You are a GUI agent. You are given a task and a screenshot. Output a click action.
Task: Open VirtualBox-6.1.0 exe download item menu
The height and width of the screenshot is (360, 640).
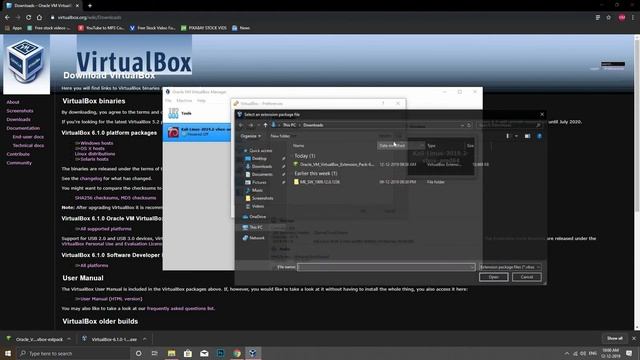[x=144, y=339]
